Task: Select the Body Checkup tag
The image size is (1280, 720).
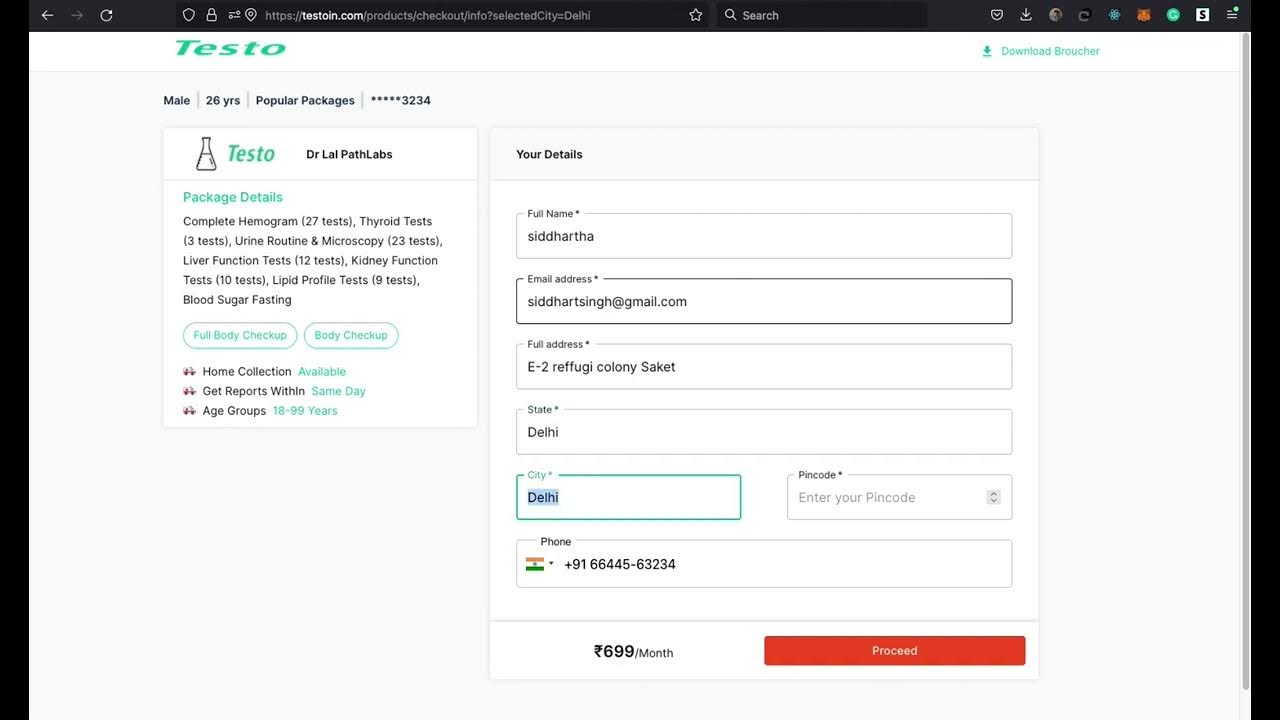Action: [x=351, y=335]
